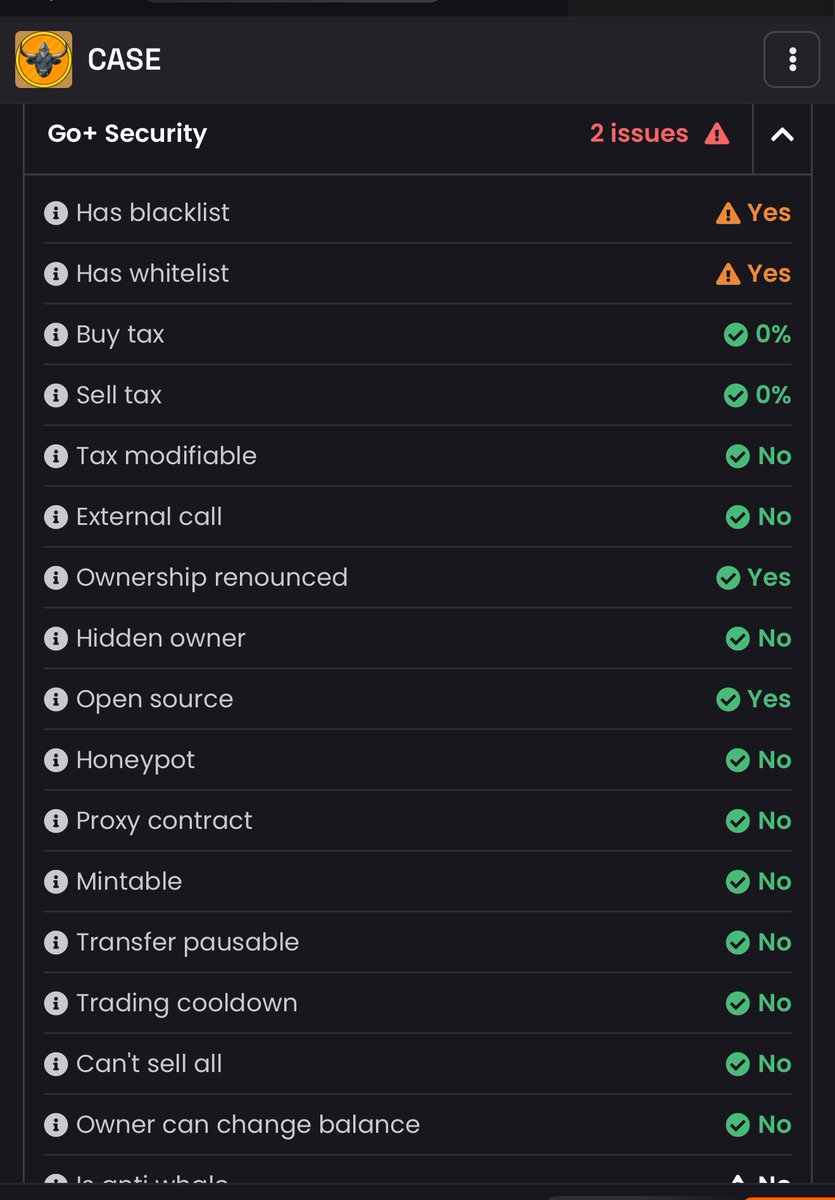Image resolution: width=835 pixels, height=1200 pixels.
Task: Collapse the Go+ Security section chevron
Action: (x=782, y=134)
